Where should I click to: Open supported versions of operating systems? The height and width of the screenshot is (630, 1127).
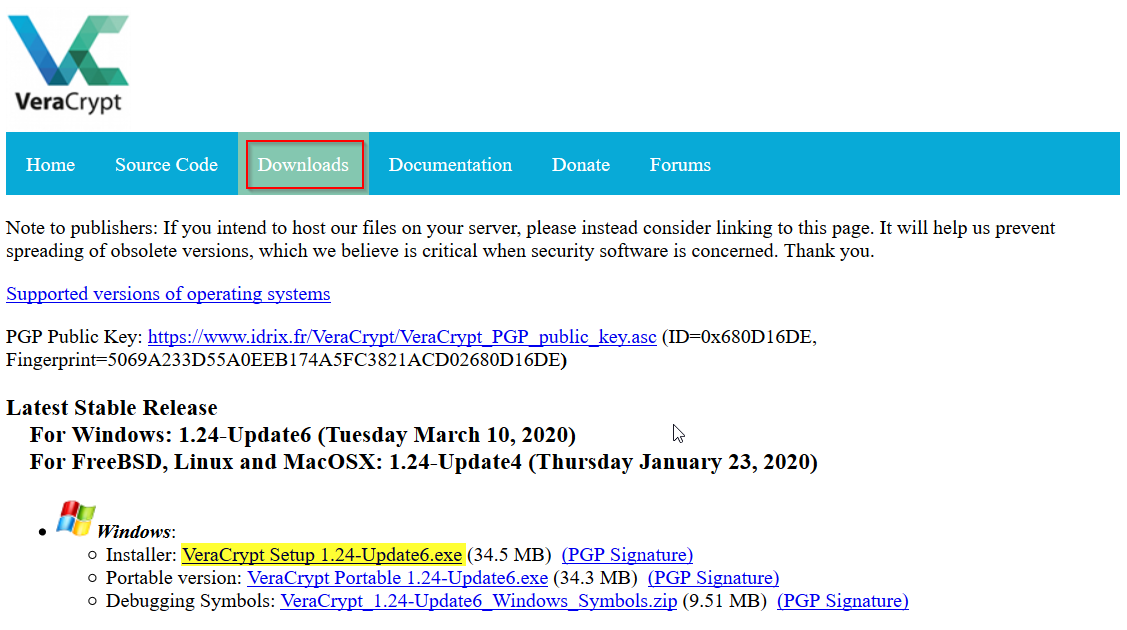tap(168, 293)
